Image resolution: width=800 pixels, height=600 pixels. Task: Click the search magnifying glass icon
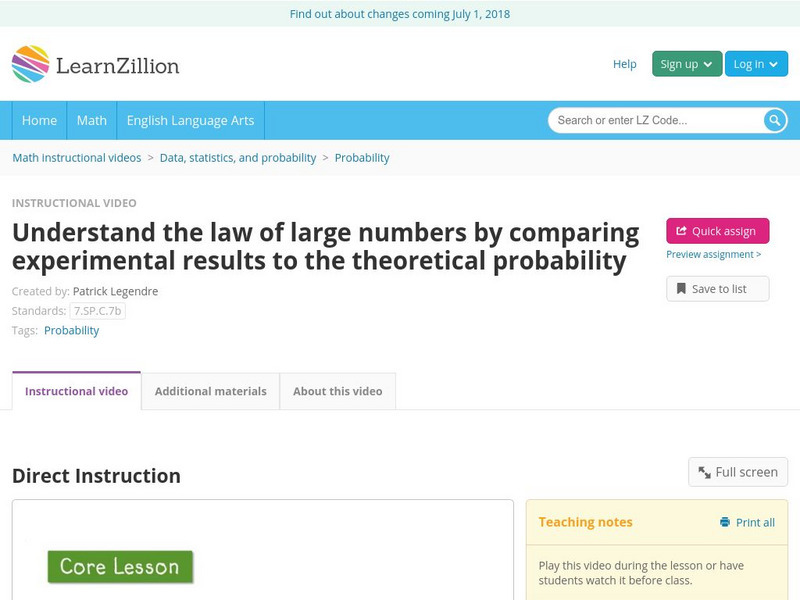tap(771, 119)
